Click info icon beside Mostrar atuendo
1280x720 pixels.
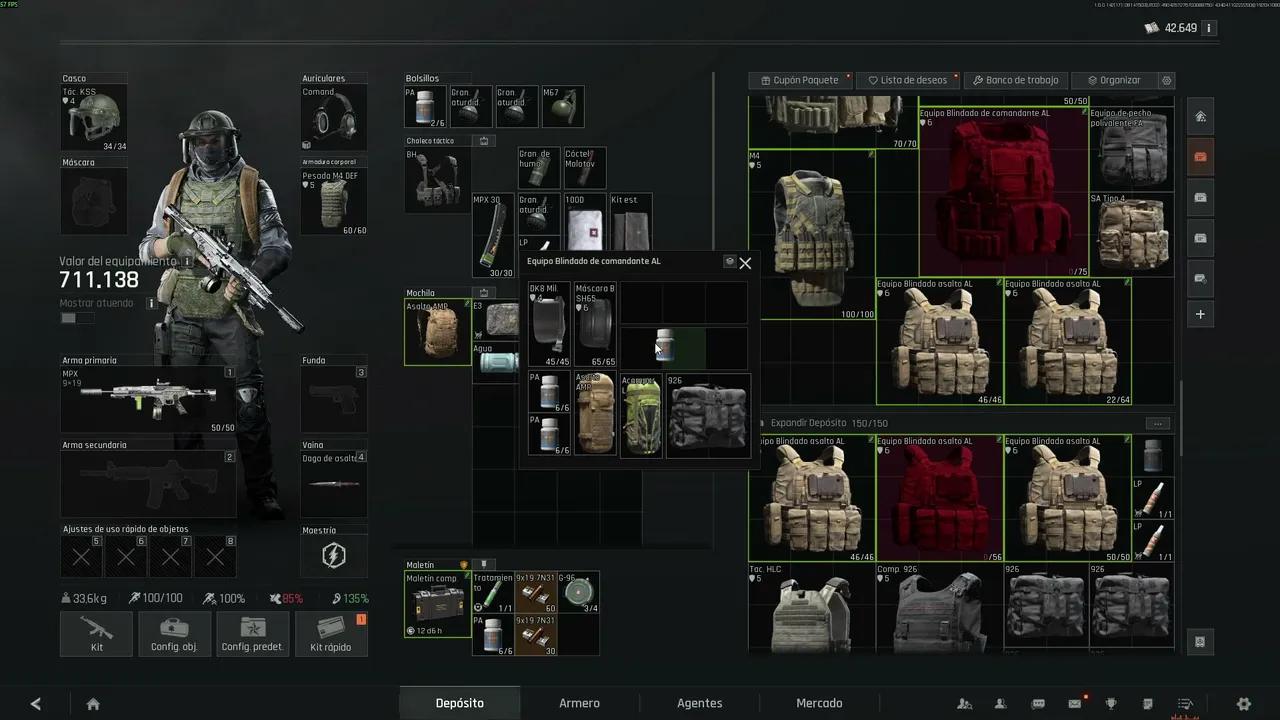click(152, 303)
